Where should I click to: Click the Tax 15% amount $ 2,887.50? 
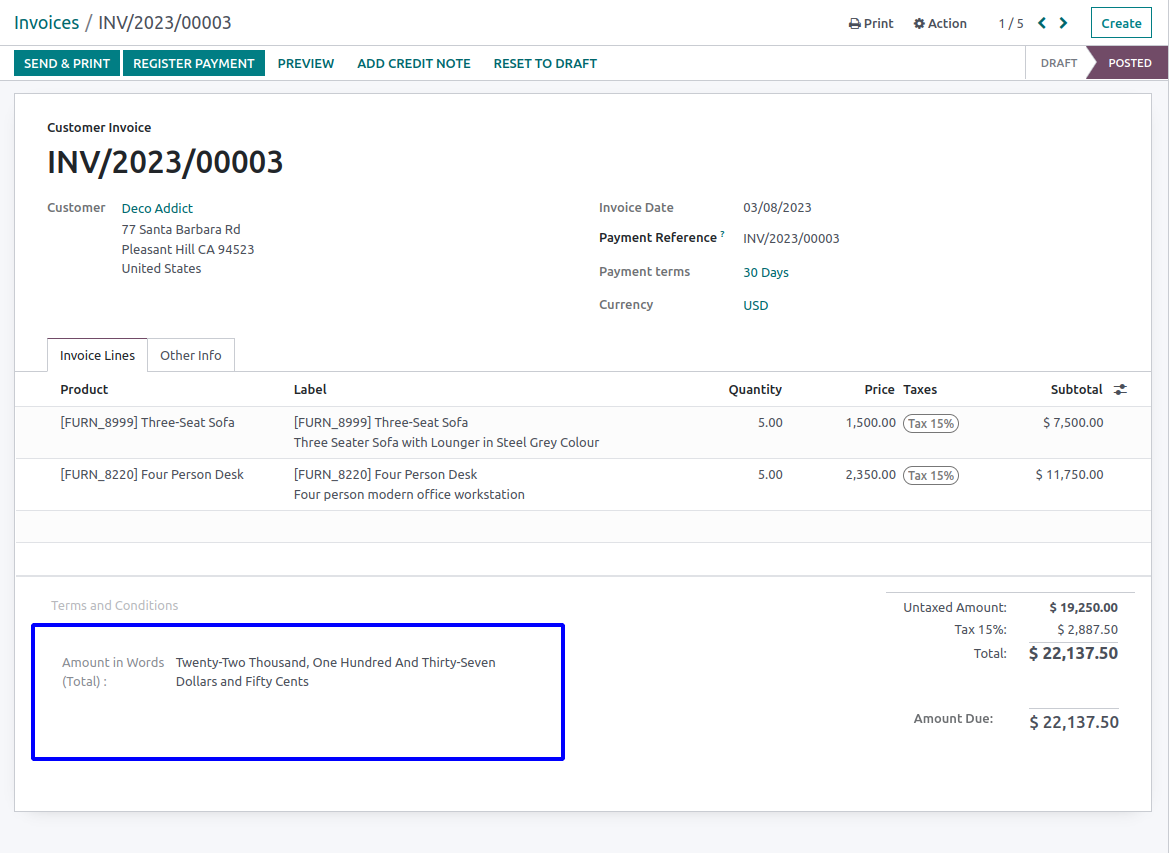[x=1087, y=629]
